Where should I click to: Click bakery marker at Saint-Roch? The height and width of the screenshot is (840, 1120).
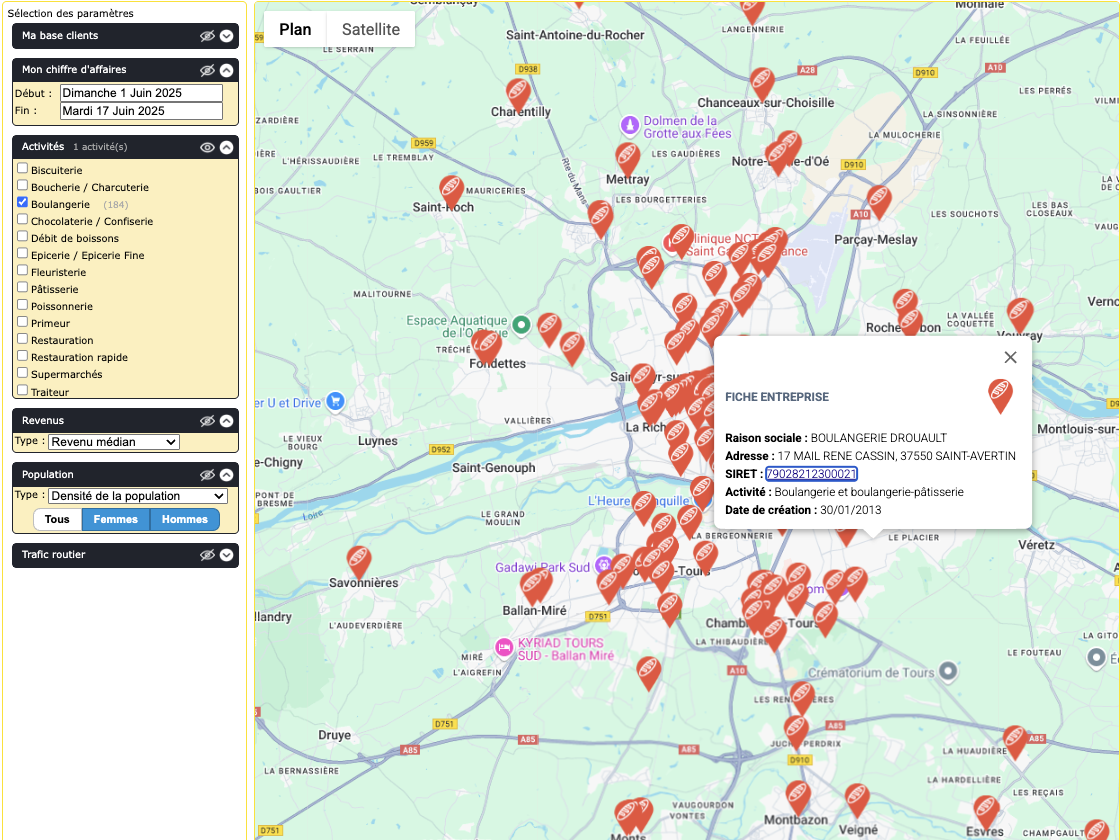tap(451, 193)
